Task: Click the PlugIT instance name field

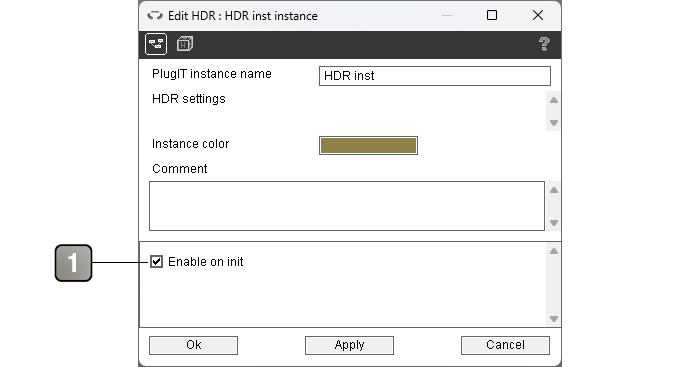Action: (435, 76)
